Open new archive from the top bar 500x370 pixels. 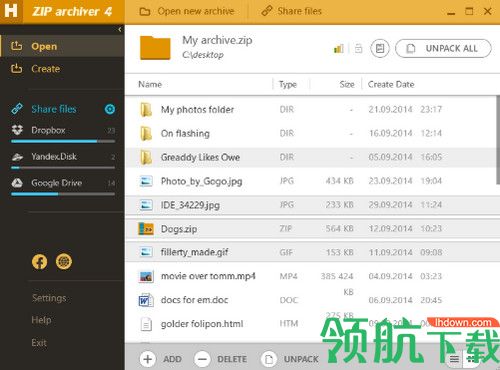tap(187, 11)
